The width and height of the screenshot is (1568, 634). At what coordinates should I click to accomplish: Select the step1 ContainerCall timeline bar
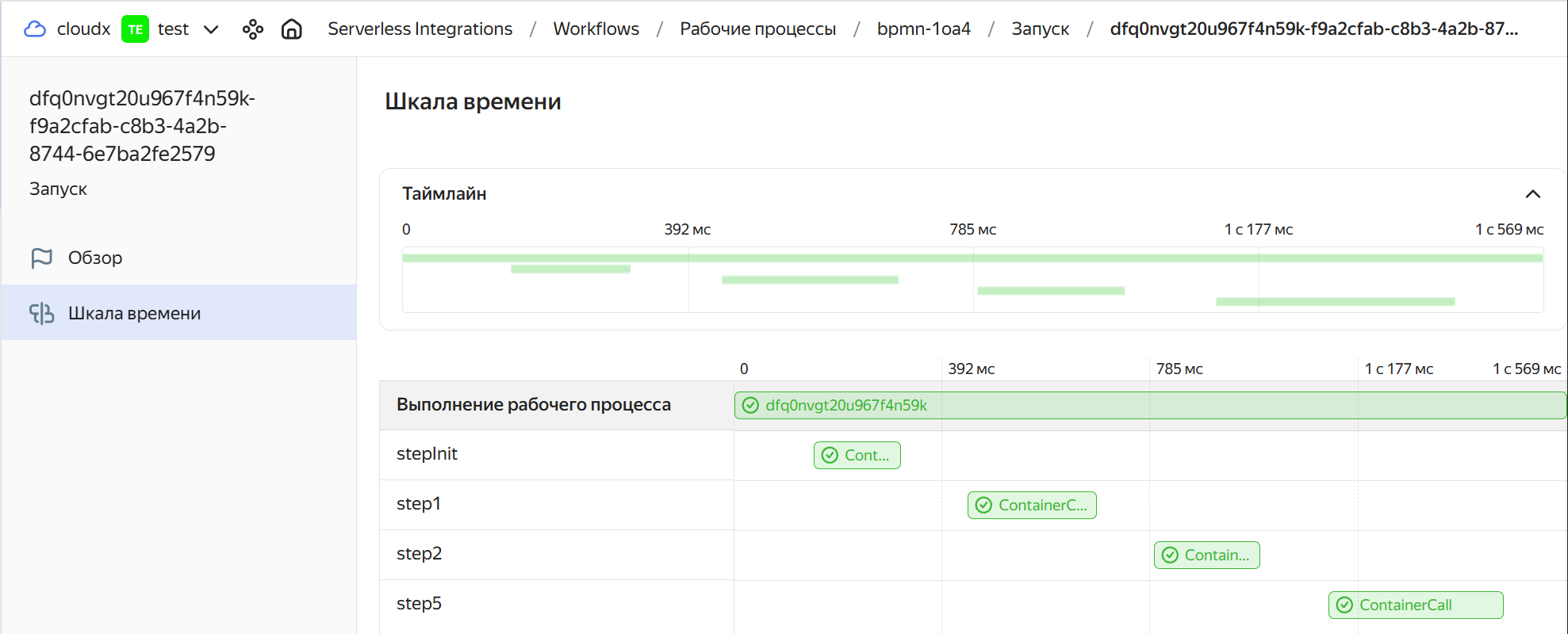click(1032, 506)
